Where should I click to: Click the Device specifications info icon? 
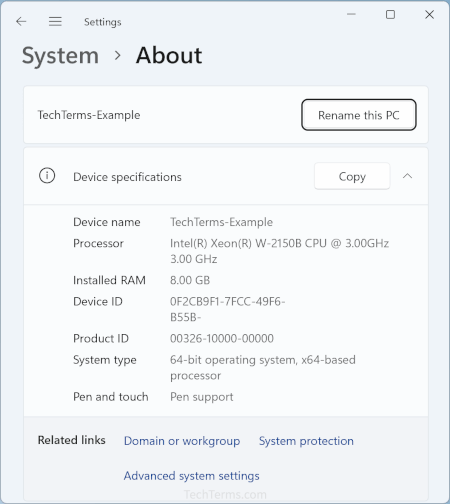47,176
